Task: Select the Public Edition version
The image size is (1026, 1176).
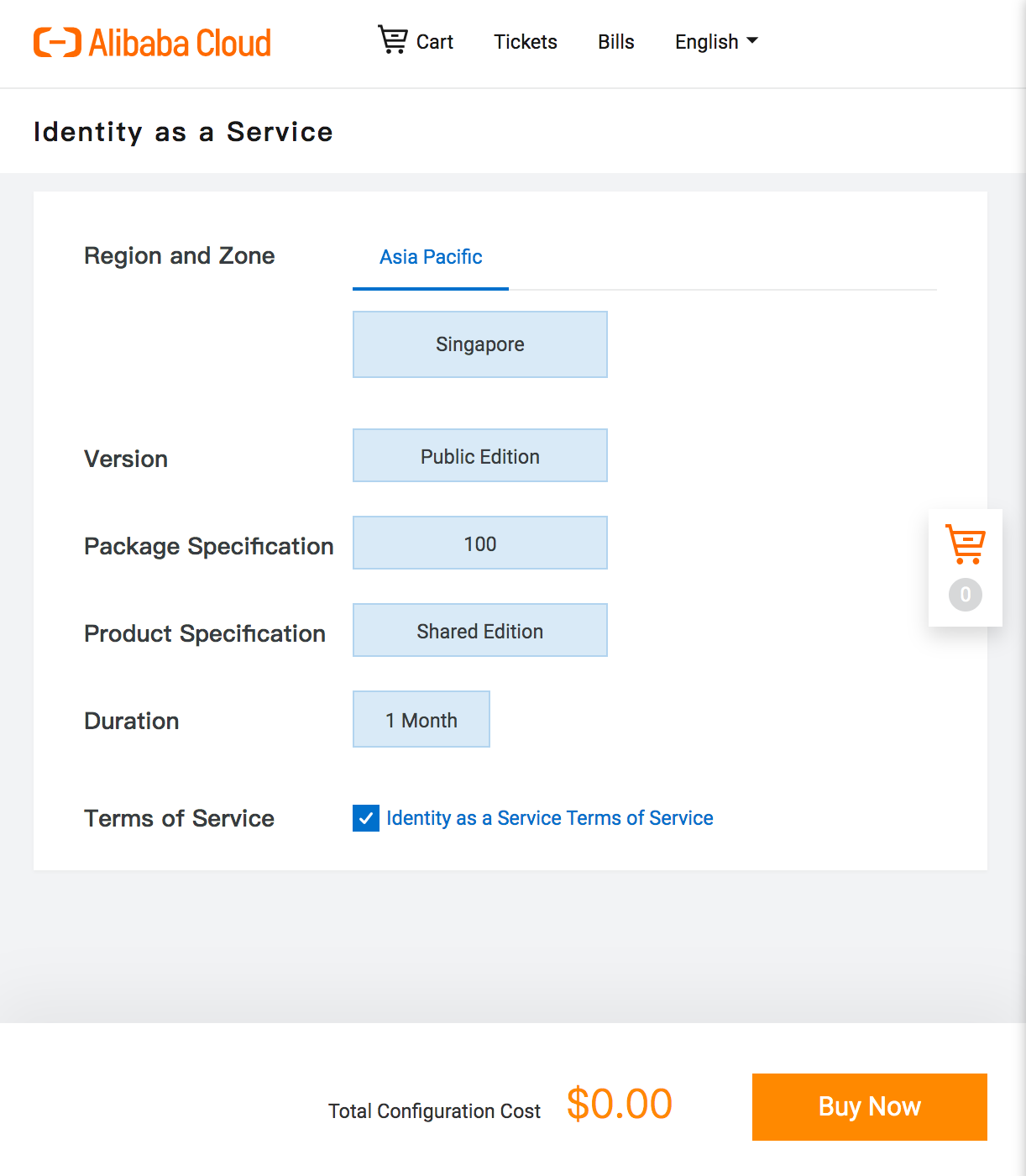Action: click(x=479, y=455)
